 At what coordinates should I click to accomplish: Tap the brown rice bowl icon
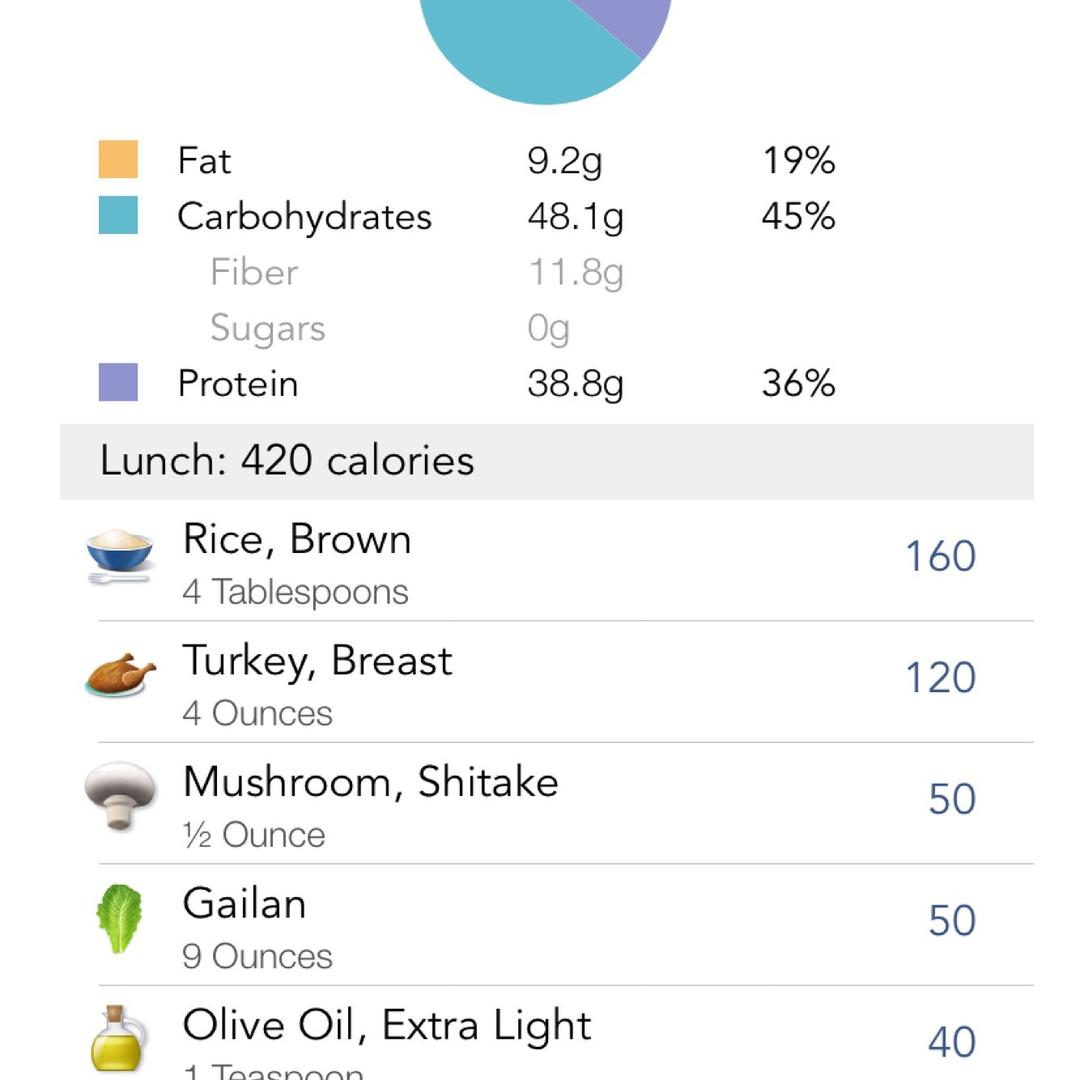(x=119, y=555)
